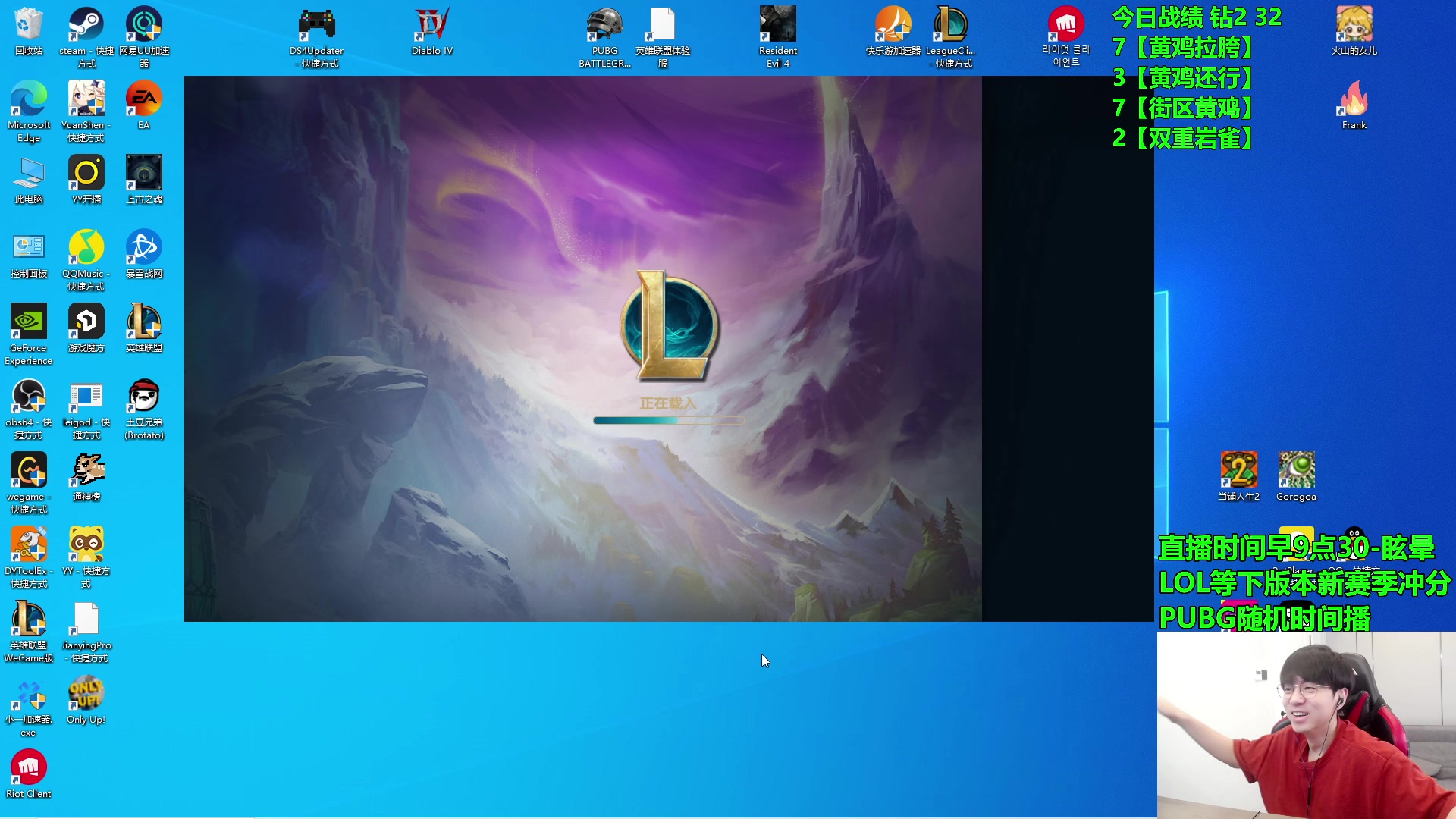Open the 游戏魔方 icon
The width and height of the screenshot is (1456, 819).
86,328
